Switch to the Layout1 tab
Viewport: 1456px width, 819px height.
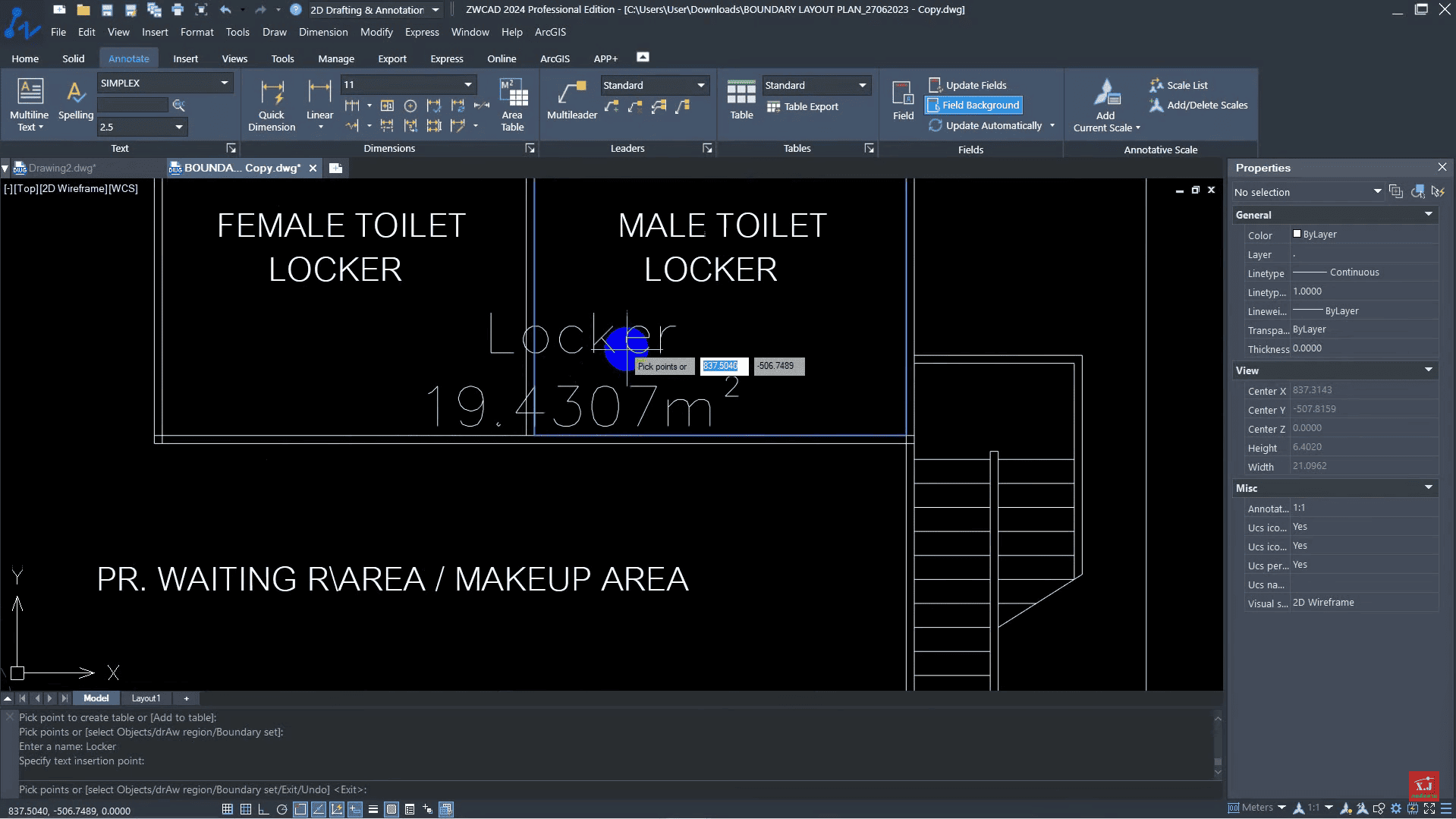[x=146, y=698]
